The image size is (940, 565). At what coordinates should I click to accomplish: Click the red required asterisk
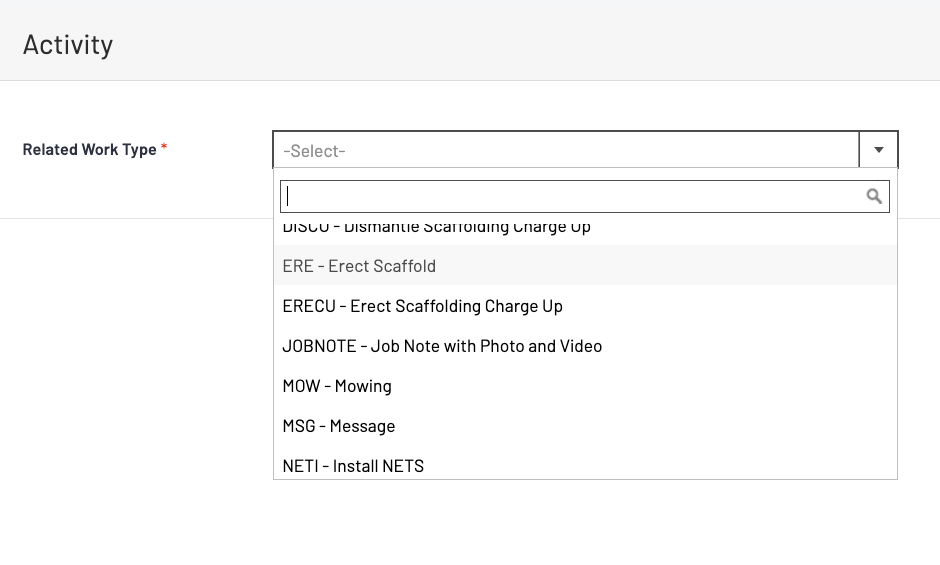pyautogui.click(x=164, y=148)
